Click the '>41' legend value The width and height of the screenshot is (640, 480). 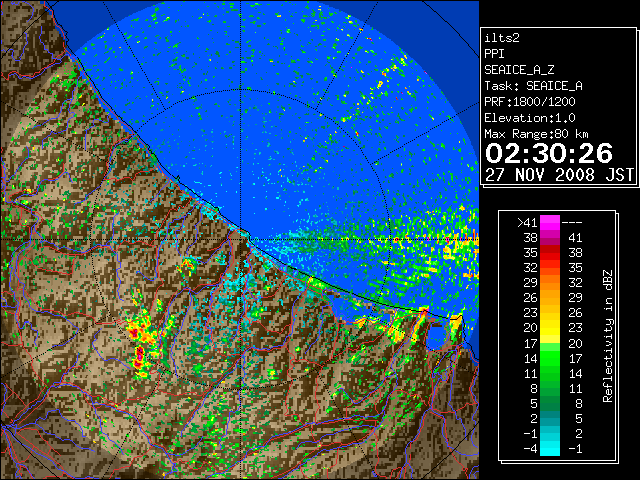[x=527, y=223]
